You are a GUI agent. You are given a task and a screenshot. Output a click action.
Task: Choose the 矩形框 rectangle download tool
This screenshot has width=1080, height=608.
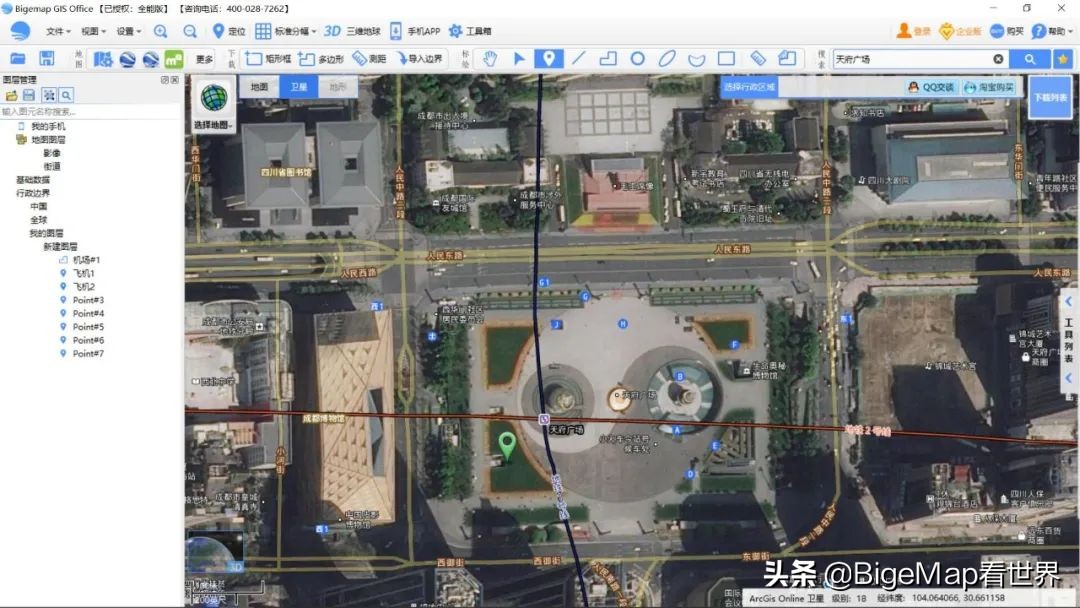(x=268, y=59)
